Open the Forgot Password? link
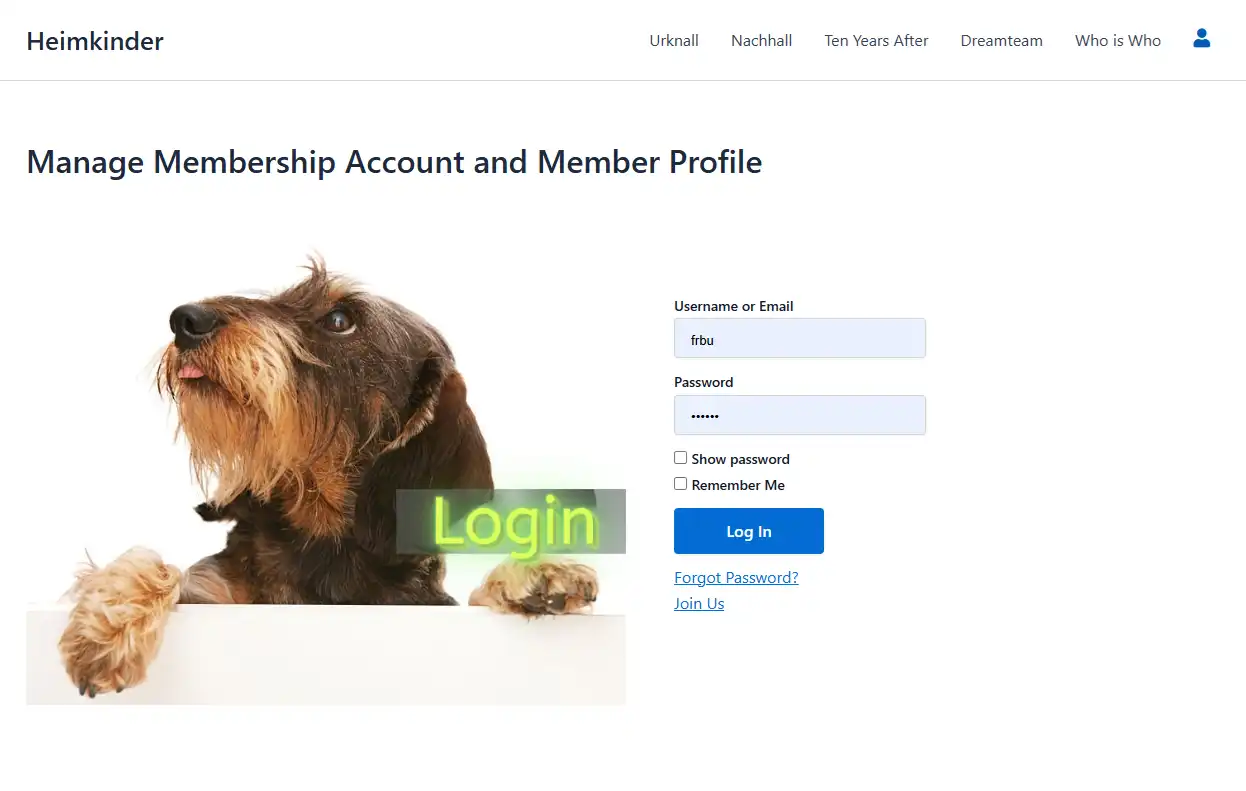1246x791 pixels. click(x=736, y=578)
